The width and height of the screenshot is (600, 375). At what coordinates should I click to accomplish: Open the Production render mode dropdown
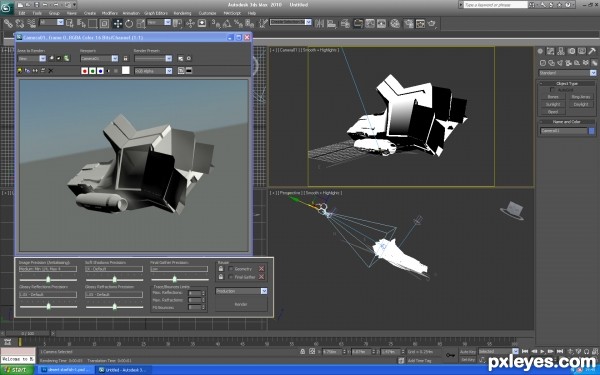(x=241, y=291)
